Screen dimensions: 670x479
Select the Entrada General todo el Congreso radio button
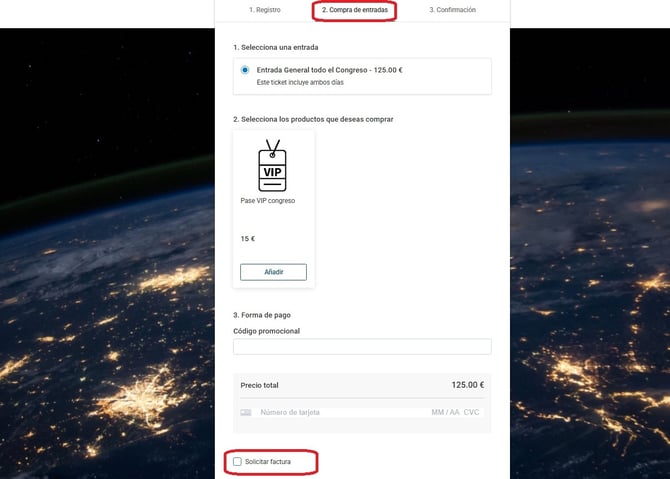246,71
